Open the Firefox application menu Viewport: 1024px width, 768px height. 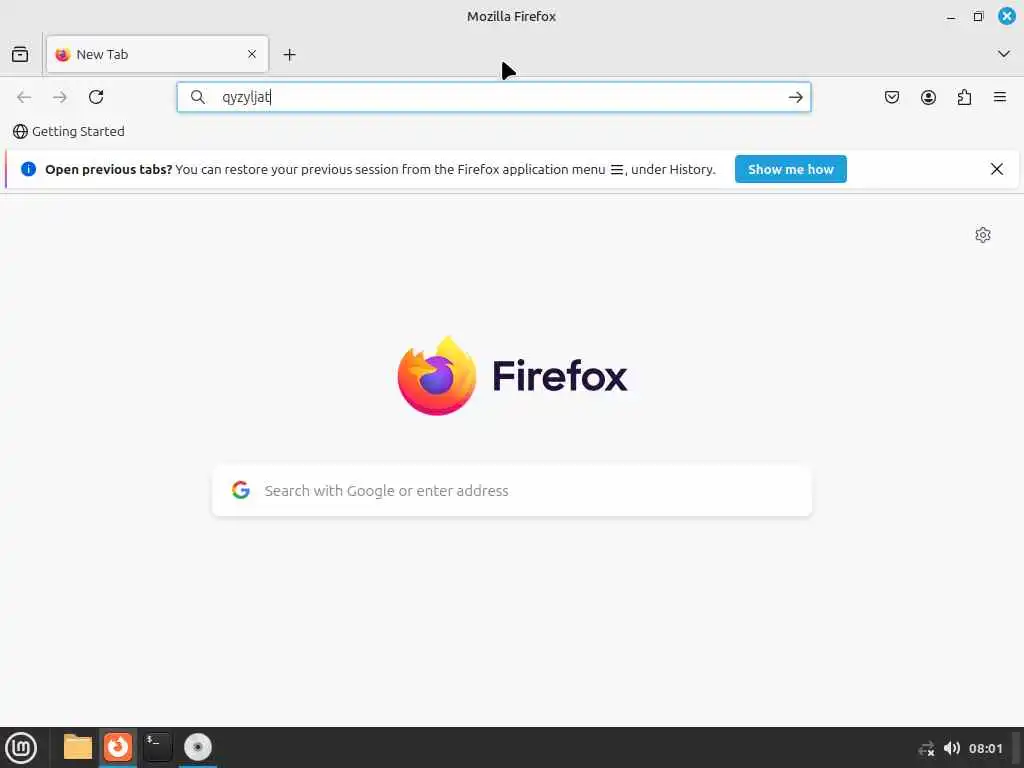[x=1000, y=97]
